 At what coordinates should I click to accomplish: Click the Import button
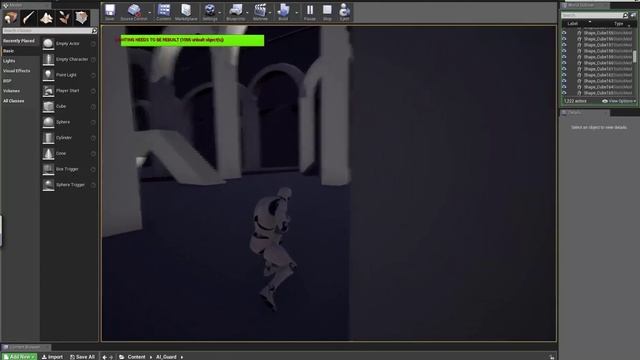(52, 357)
